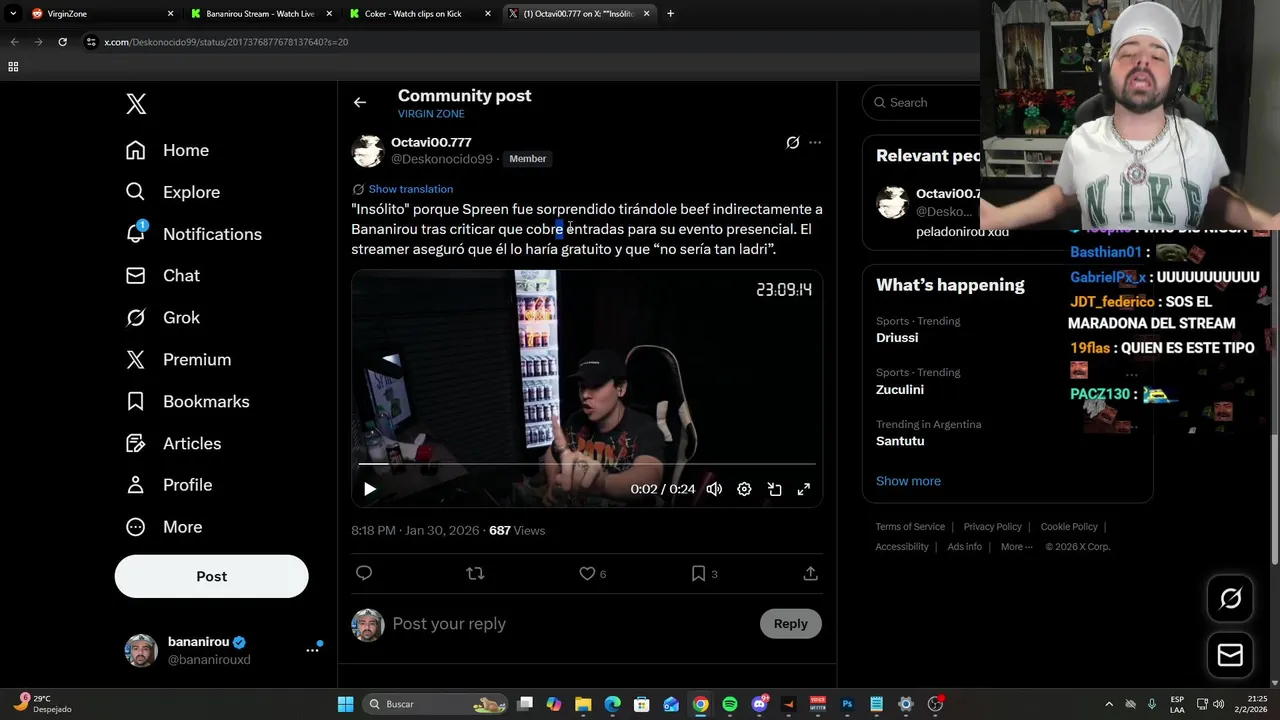
Task: Open the Terms of Service link
Action: pyautogui.click(x=910, y=527)
